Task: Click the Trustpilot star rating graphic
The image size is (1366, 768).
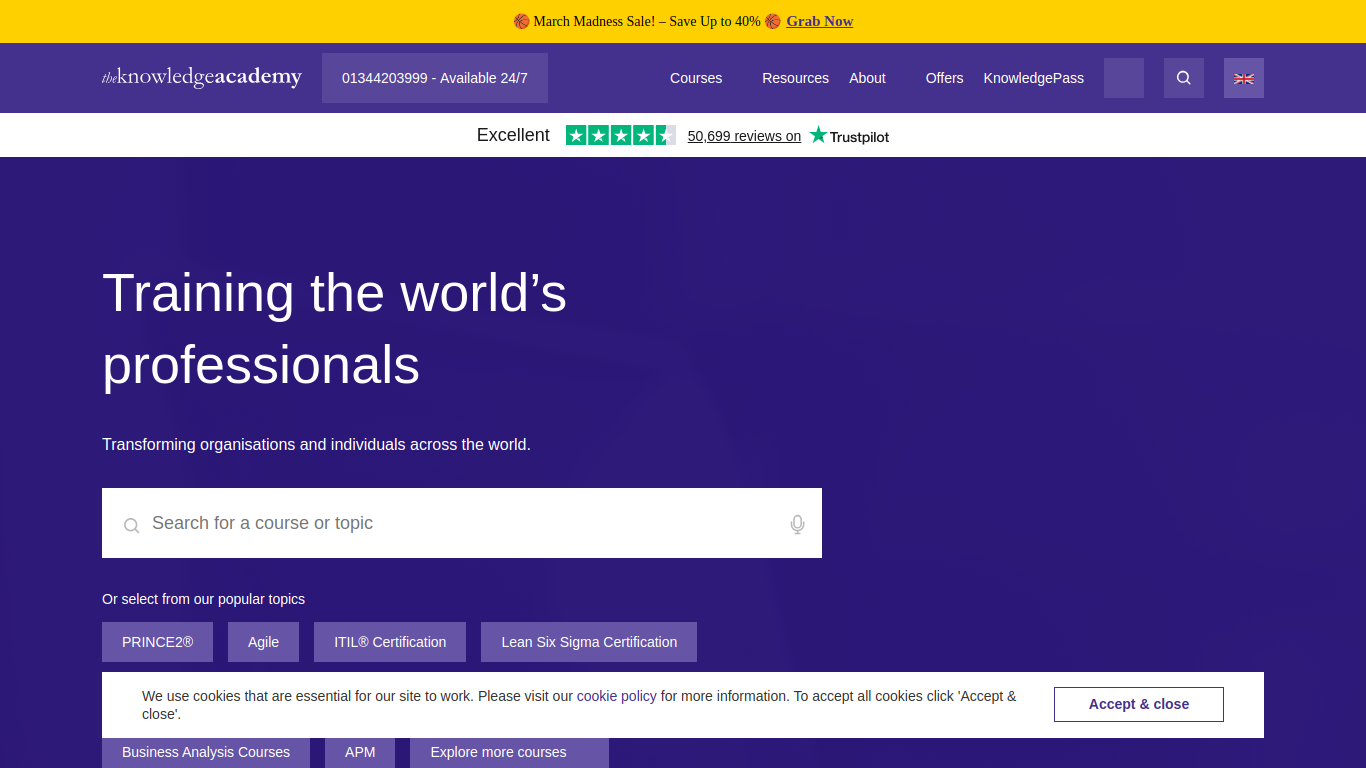Action: tap(621, 135)
